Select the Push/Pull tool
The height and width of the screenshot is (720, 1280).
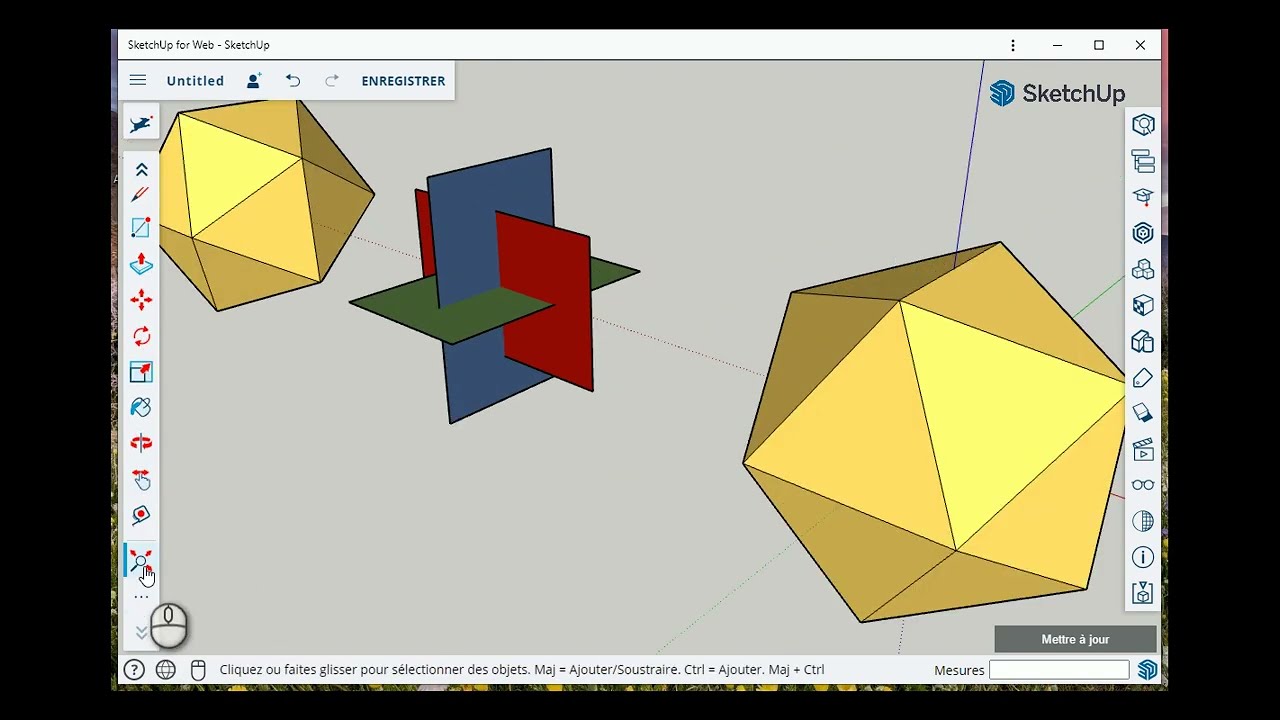(x=141, y=264)
